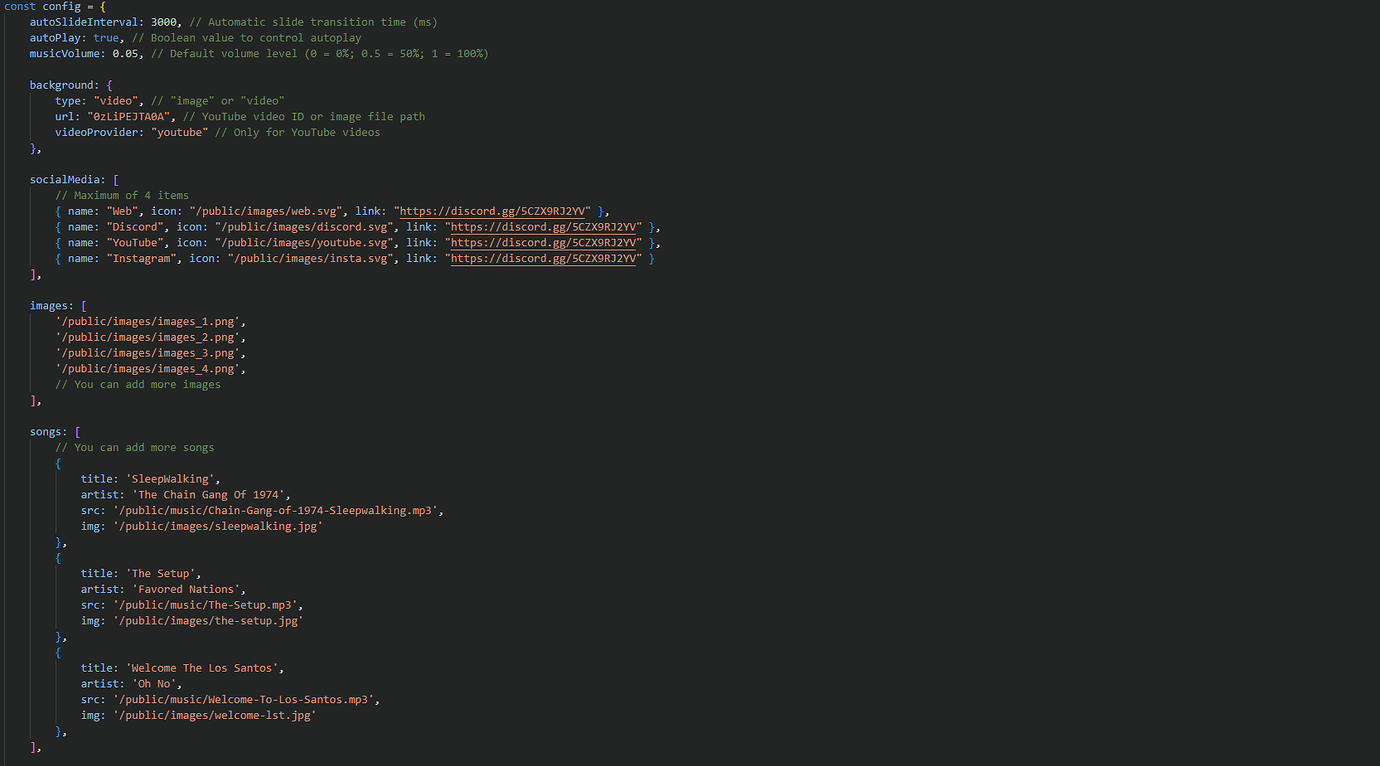
Task: Follow the Discord link on the Discord row
Action: point(545,227)
